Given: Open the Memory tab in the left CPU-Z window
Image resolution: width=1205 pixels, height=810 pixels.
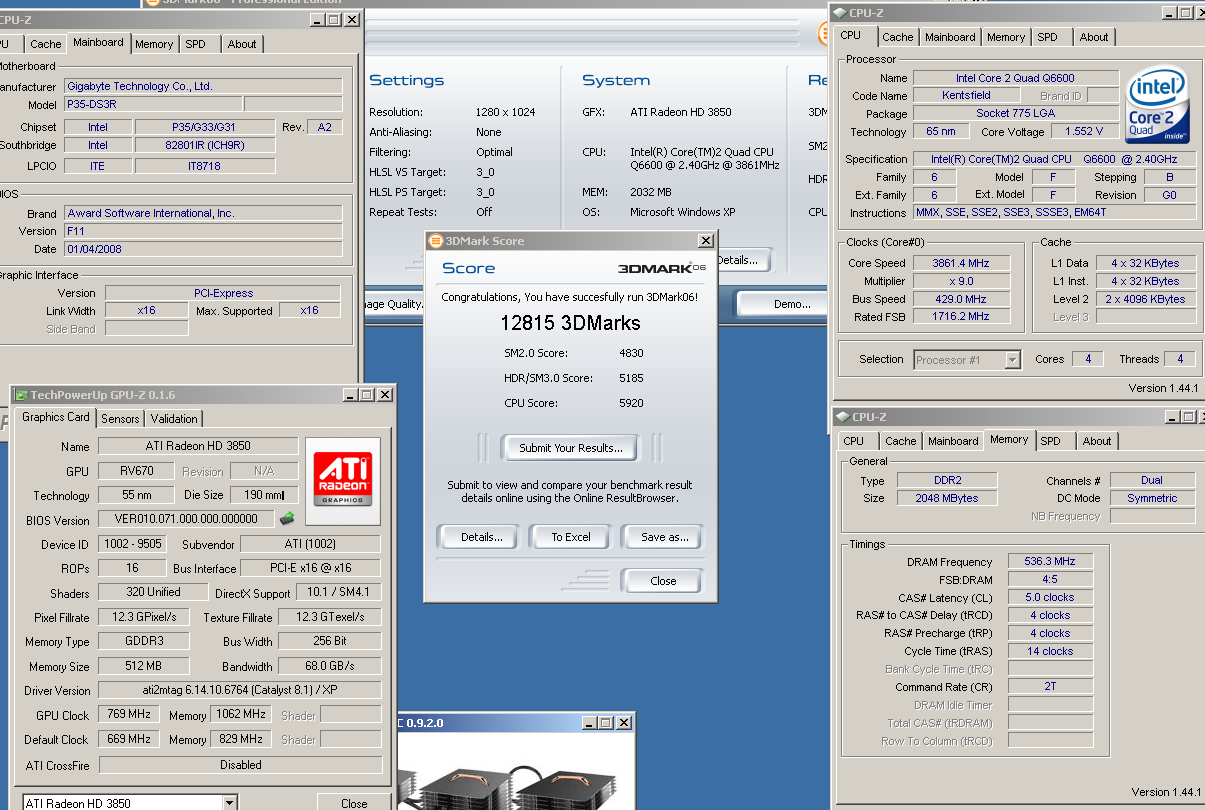Looking at the screenshot, I should [154, 44].
